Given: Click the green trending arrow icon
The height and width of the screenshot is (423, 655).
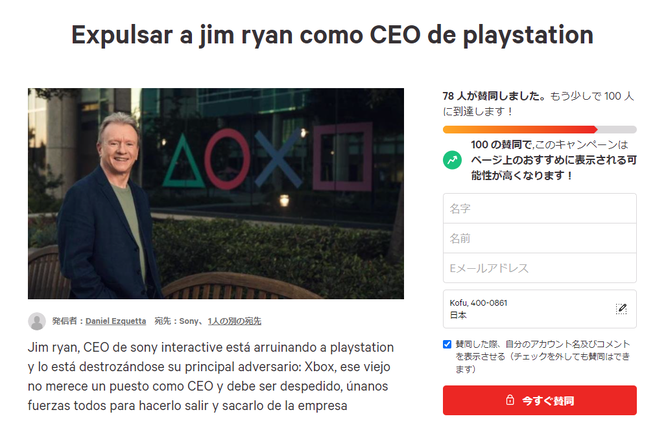Looking at the screenshot, I should pos(452,160).
